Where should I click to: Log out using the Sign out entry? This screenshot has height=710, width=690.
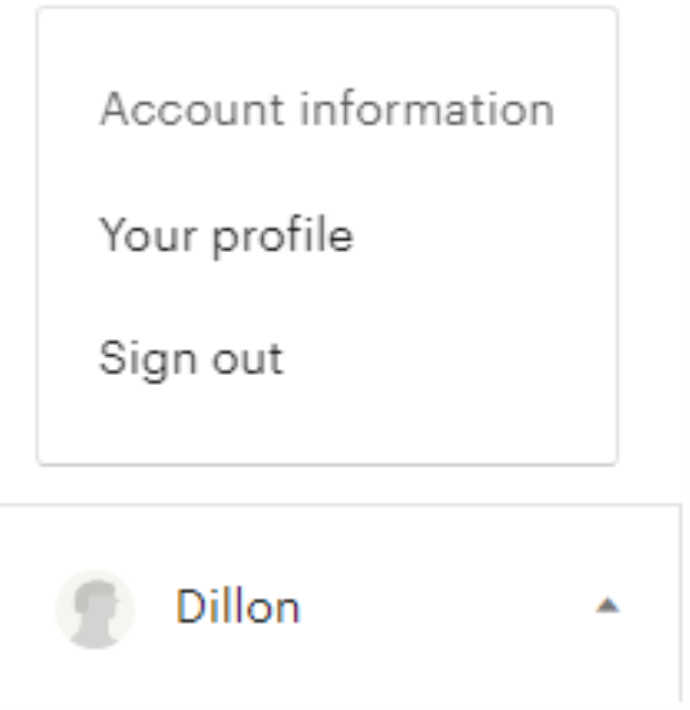click(191, 360)
